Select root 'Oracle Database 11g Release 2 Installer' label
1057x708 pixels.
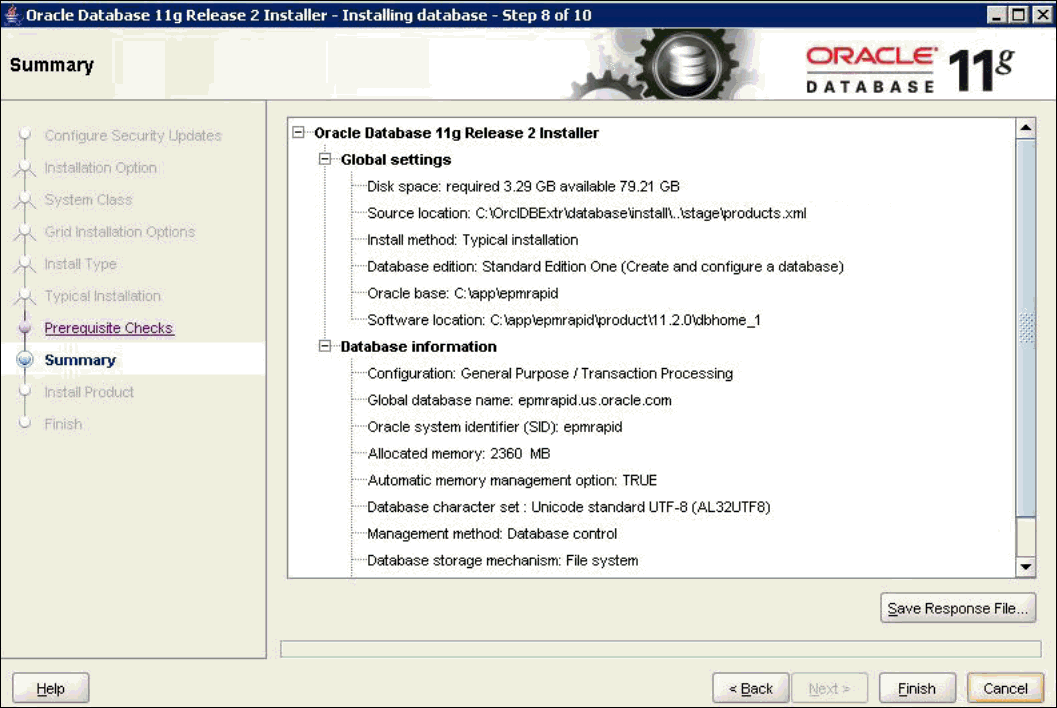(x=456, y=133)
